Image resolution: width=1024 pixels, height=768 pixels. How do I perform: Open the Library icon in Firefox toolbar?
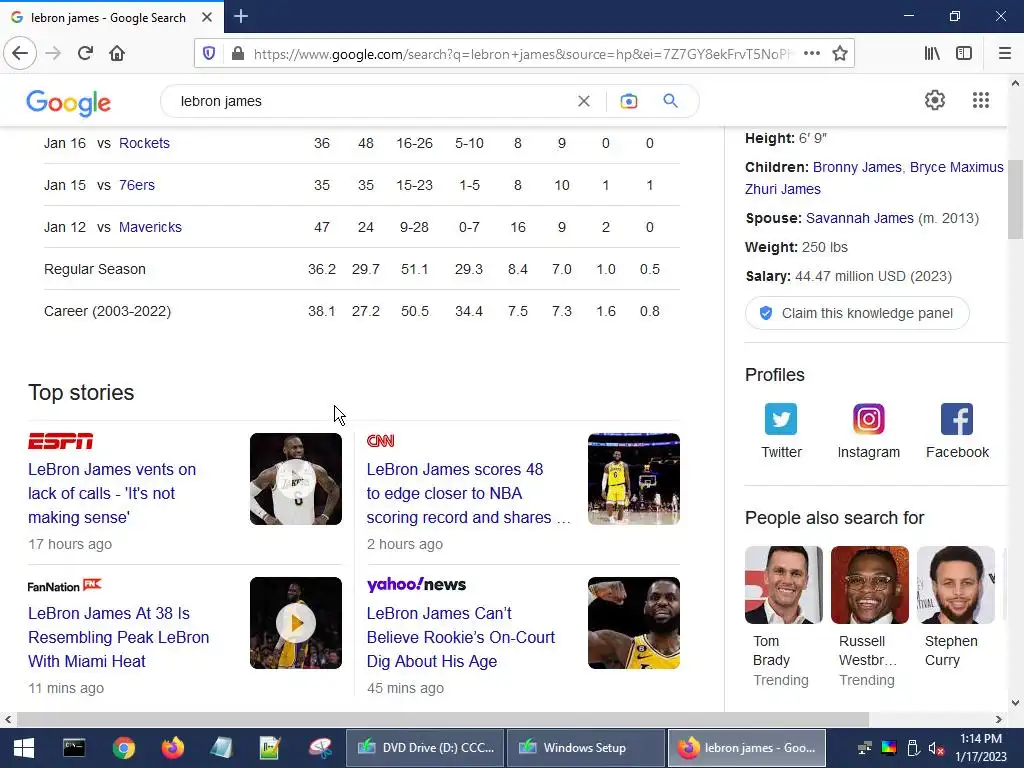click(x=932, y=54)
